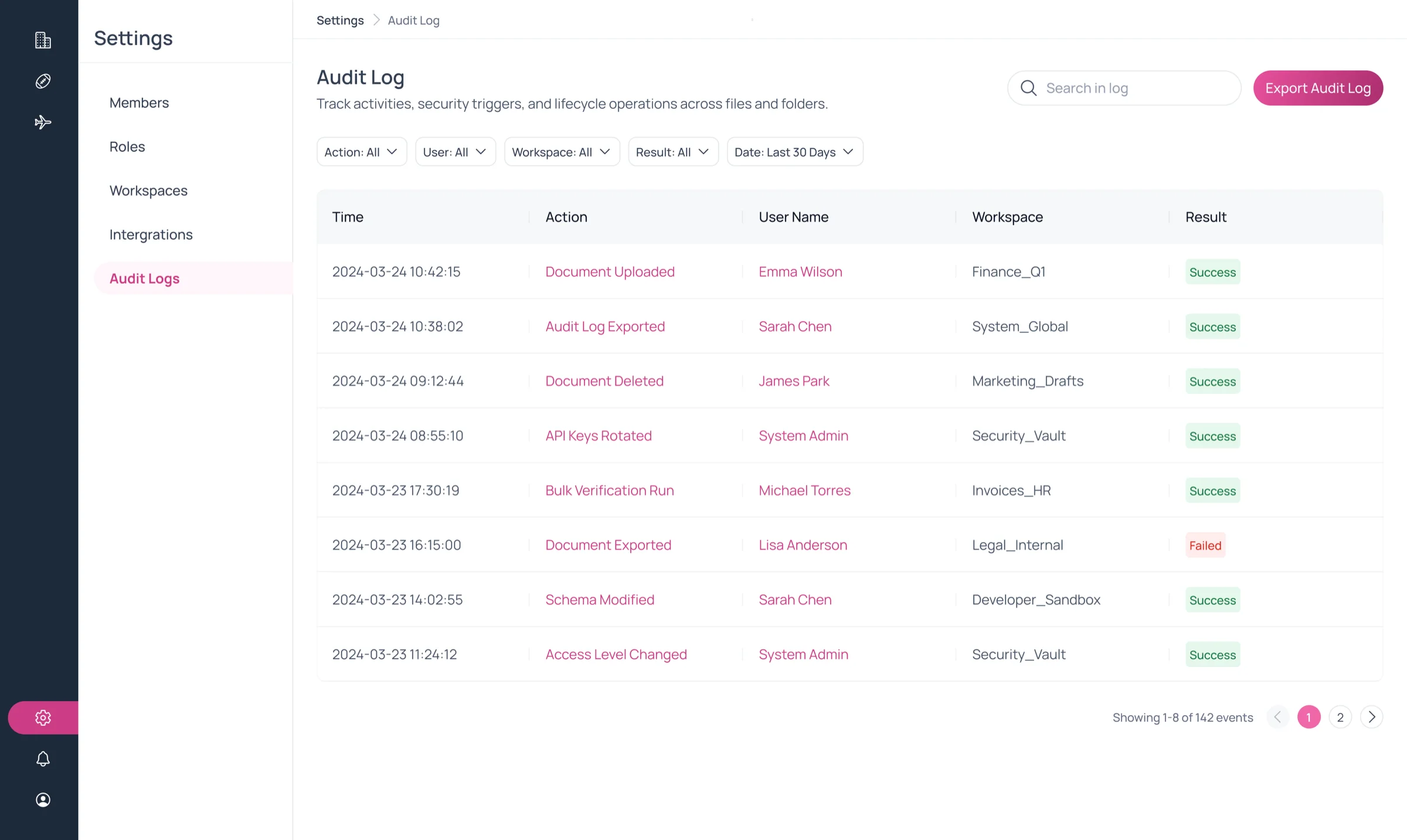This screenshot has height=840, width=1407.
Task: Open the Bulk Verification Run action
Action: coord(610,490)
